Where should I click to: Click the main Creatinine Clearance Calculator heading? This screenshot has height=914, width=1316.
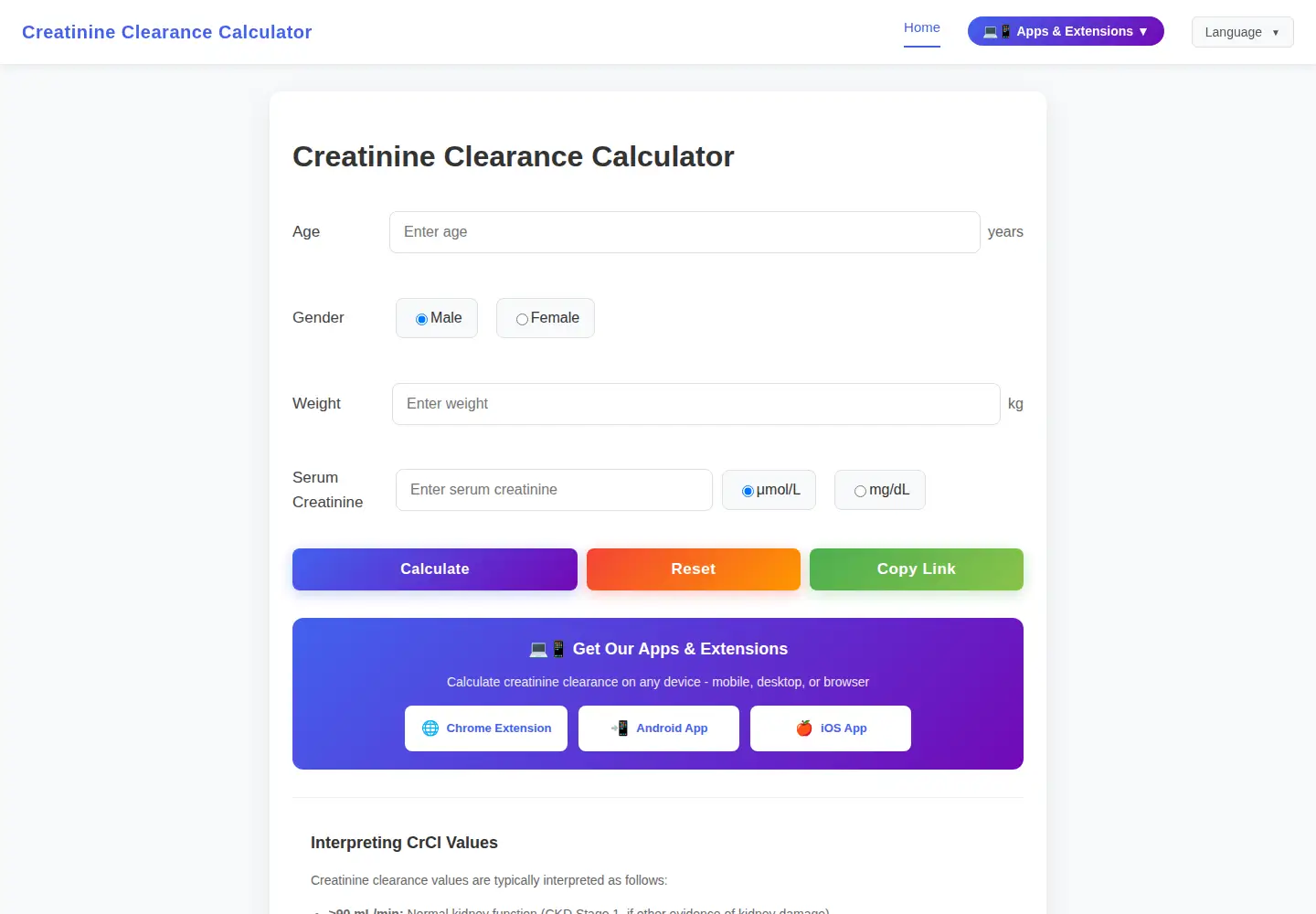coord(514,156)
